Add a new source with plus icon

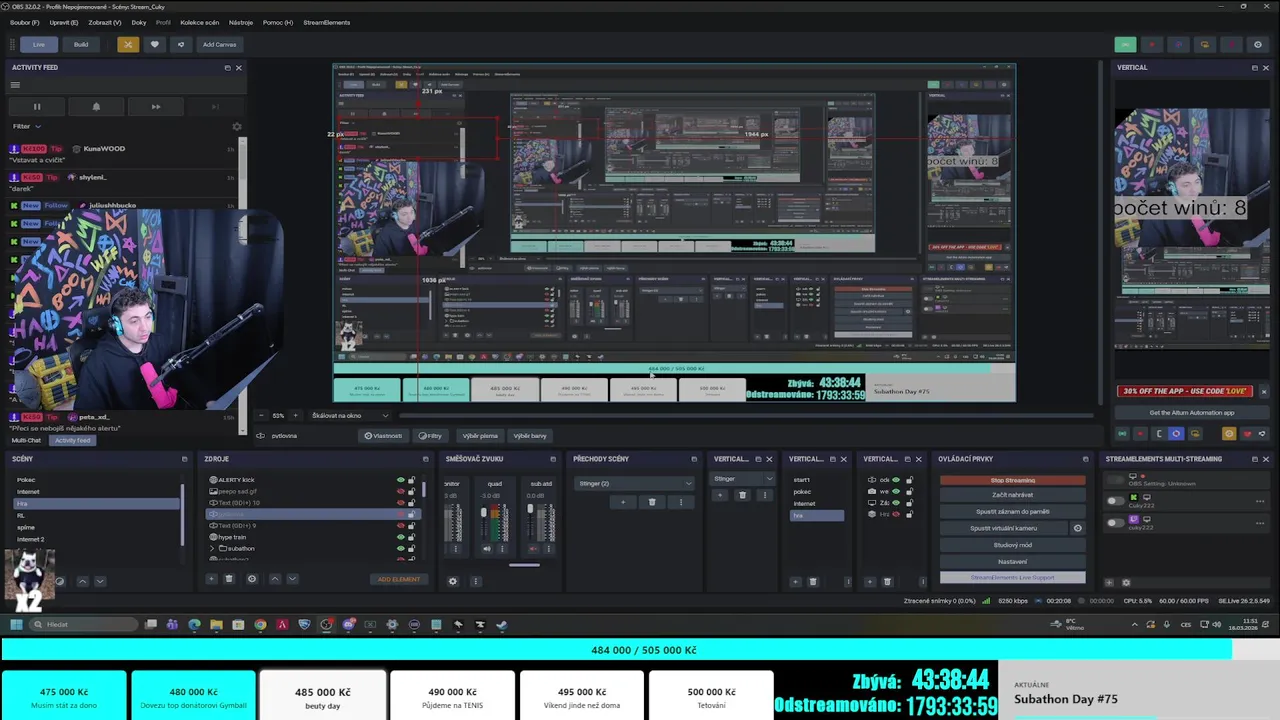click(x=211, y=579)
